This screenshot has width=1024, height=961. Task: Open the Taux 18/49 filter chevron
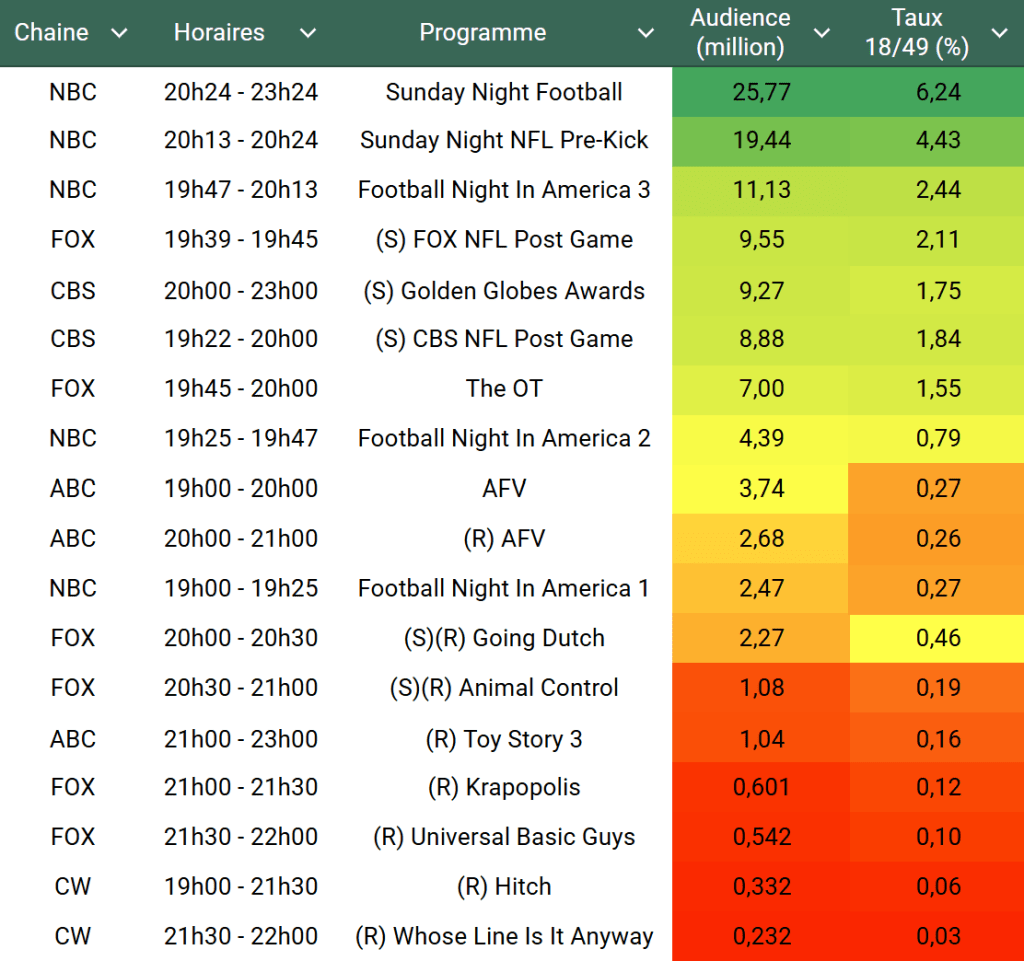(999, 33)
